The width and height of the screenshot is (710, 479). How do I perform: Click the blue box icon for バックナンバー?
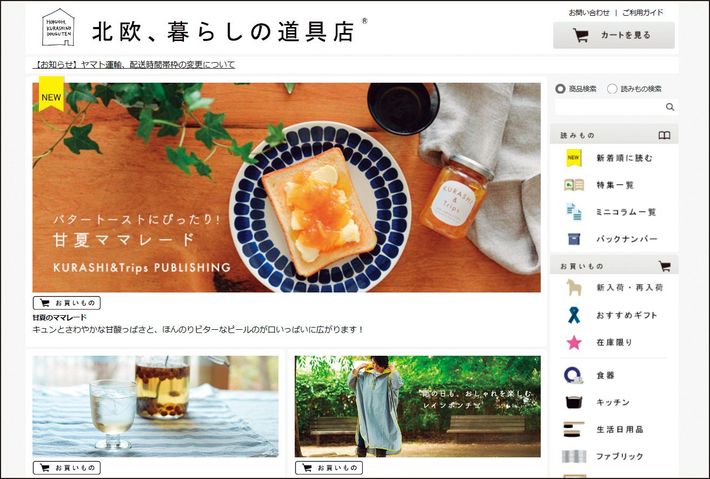[574, 239]
